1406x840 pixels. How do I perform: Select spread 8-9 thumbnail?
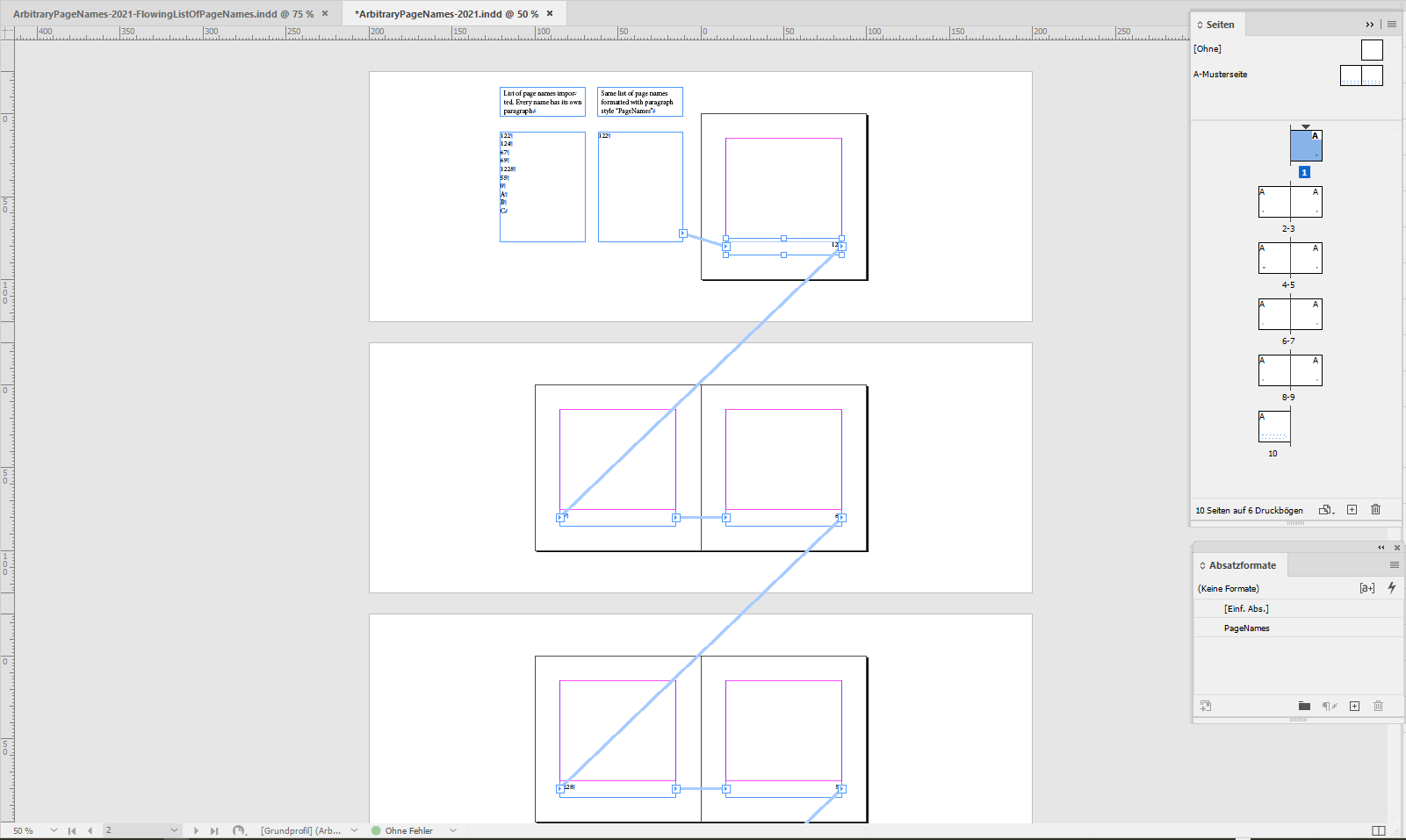(1290, 370)
